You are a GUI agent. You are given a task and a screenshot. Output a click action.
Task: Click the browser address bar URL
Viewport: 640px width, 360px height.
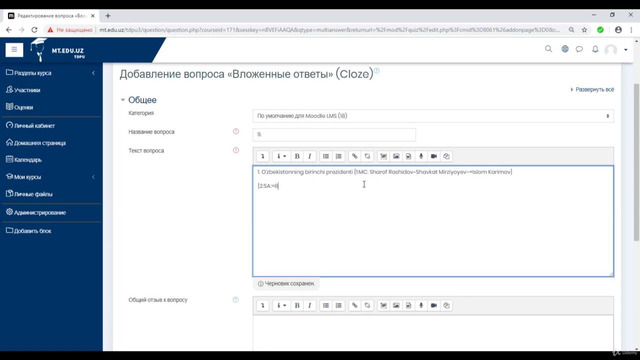point(329,30)
